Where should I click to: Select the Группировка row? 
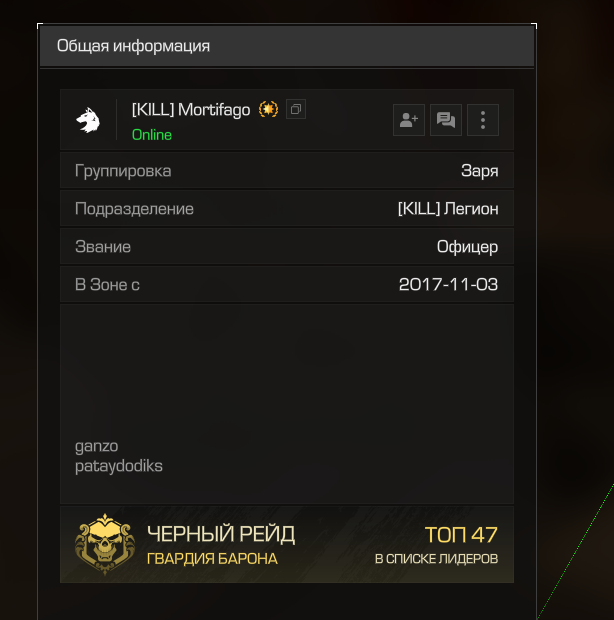pyautogui.click(x=287, y=170)
